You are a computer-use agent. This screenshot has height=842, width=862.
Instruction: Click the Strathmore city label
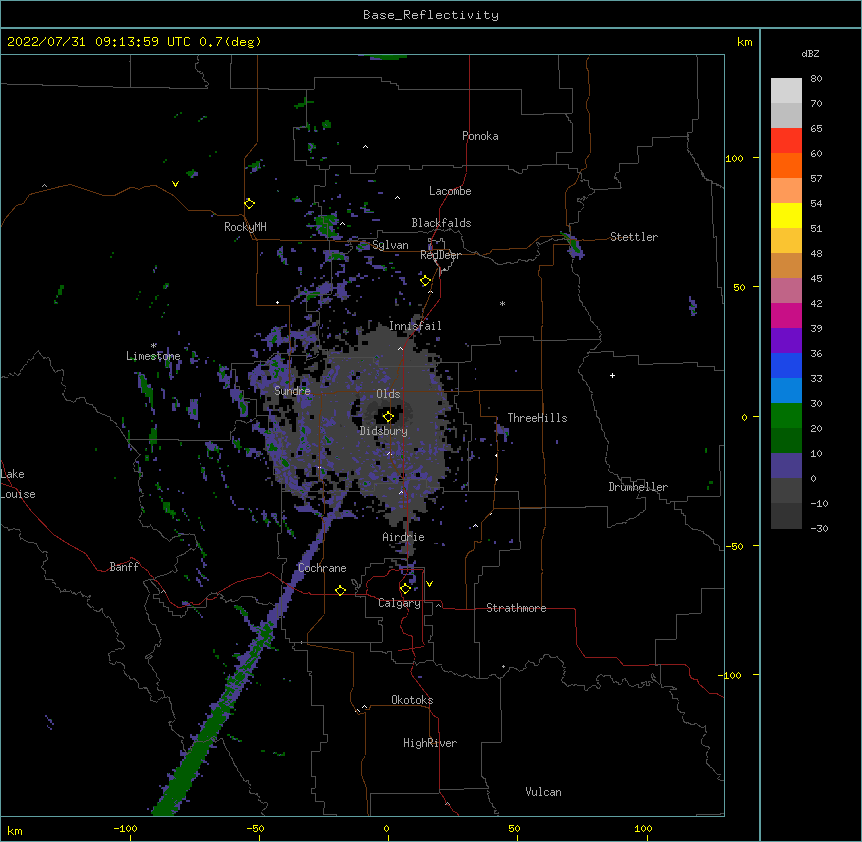(516, 608)
